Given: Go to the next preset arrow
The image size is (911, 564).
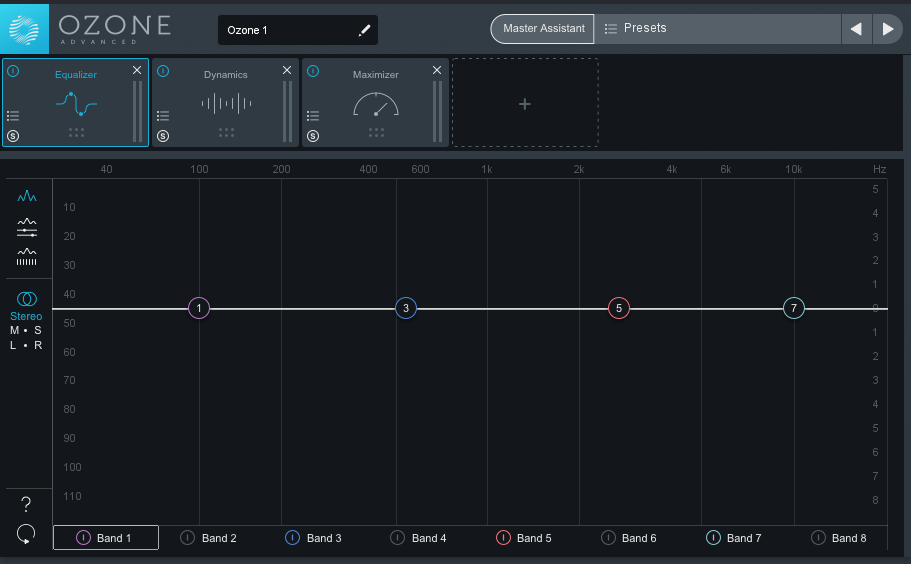Looking at the screenshot, I should tap(887, 29).
